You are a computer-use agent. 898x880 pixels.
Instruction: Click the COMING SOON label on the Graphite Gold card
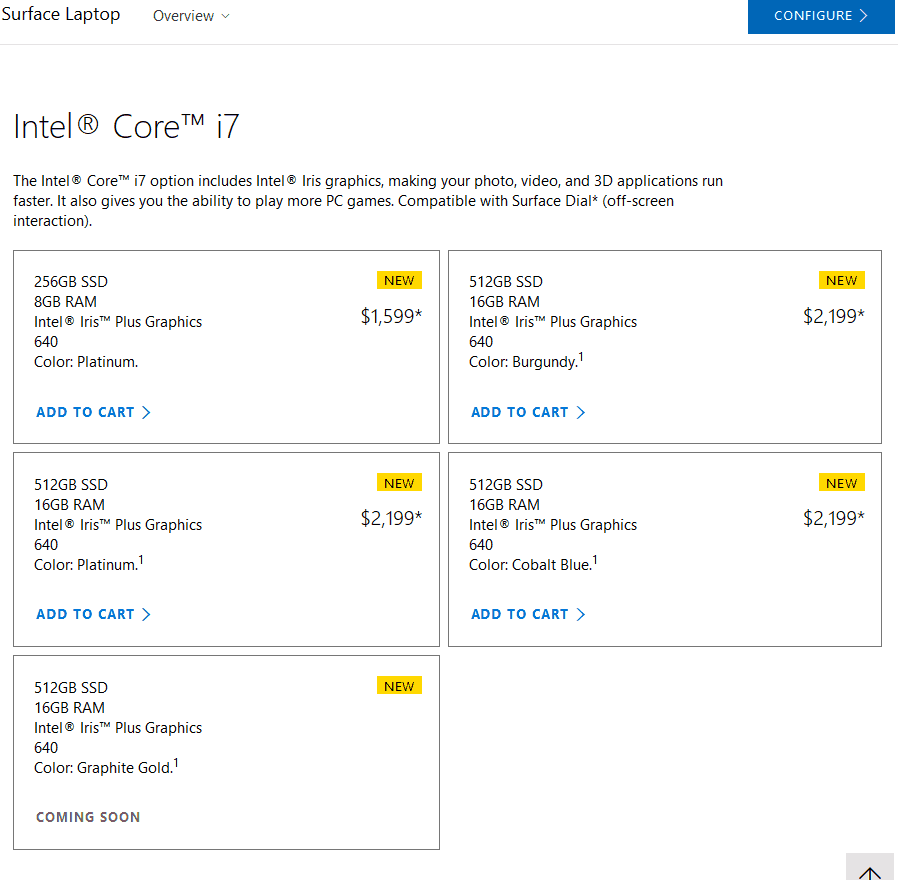tap(88, 817)
